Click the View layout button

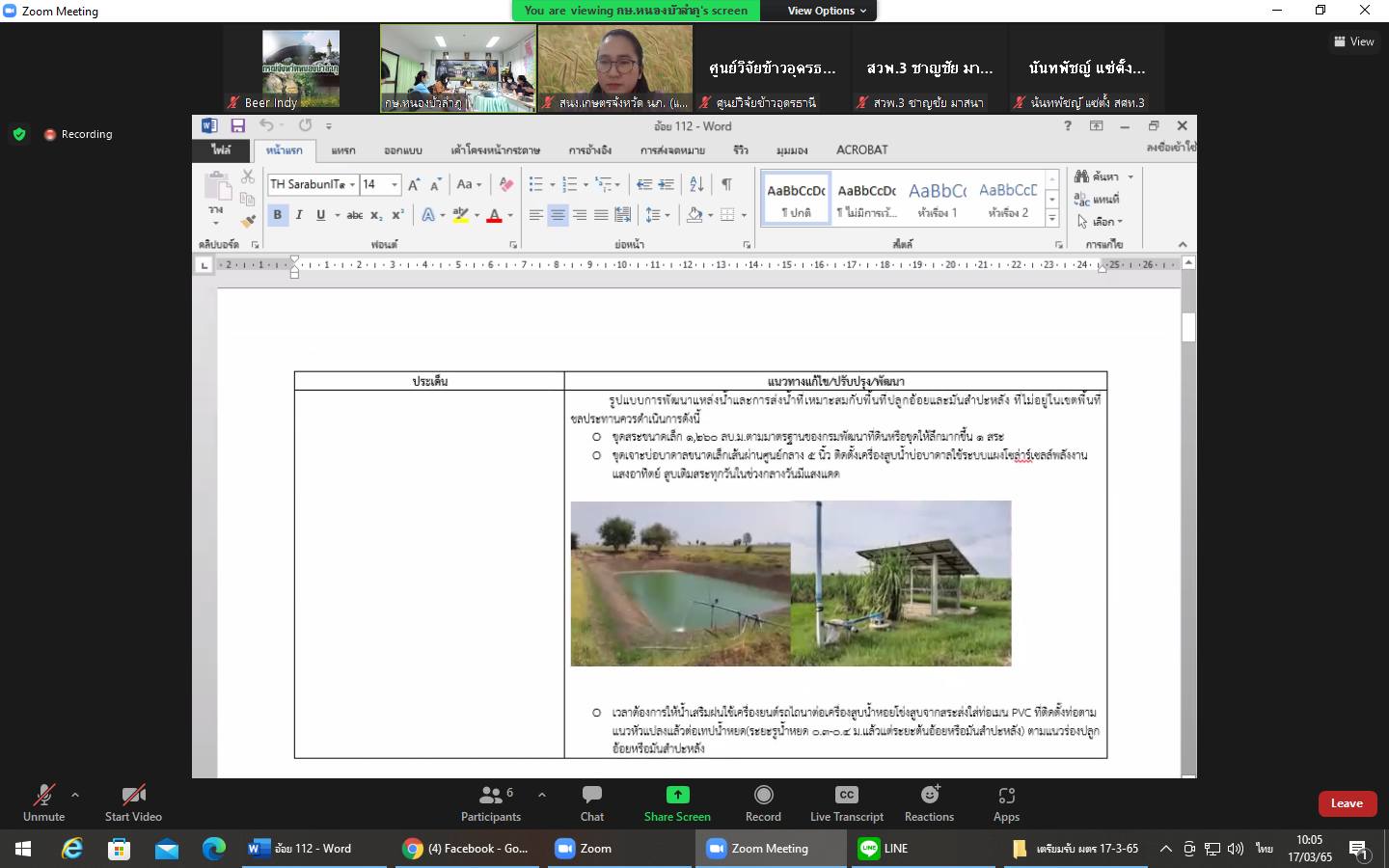tap(1353, 41)
